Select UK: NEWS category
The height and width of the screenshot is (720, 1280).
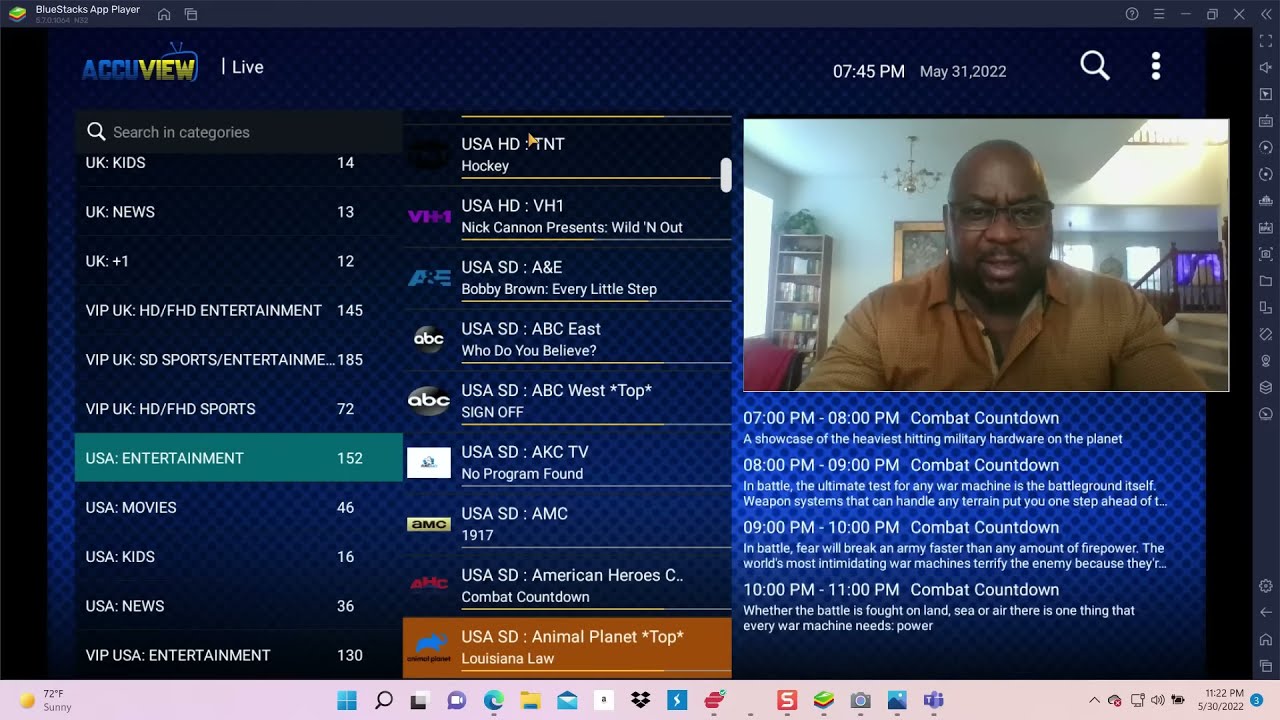[238, 212]
